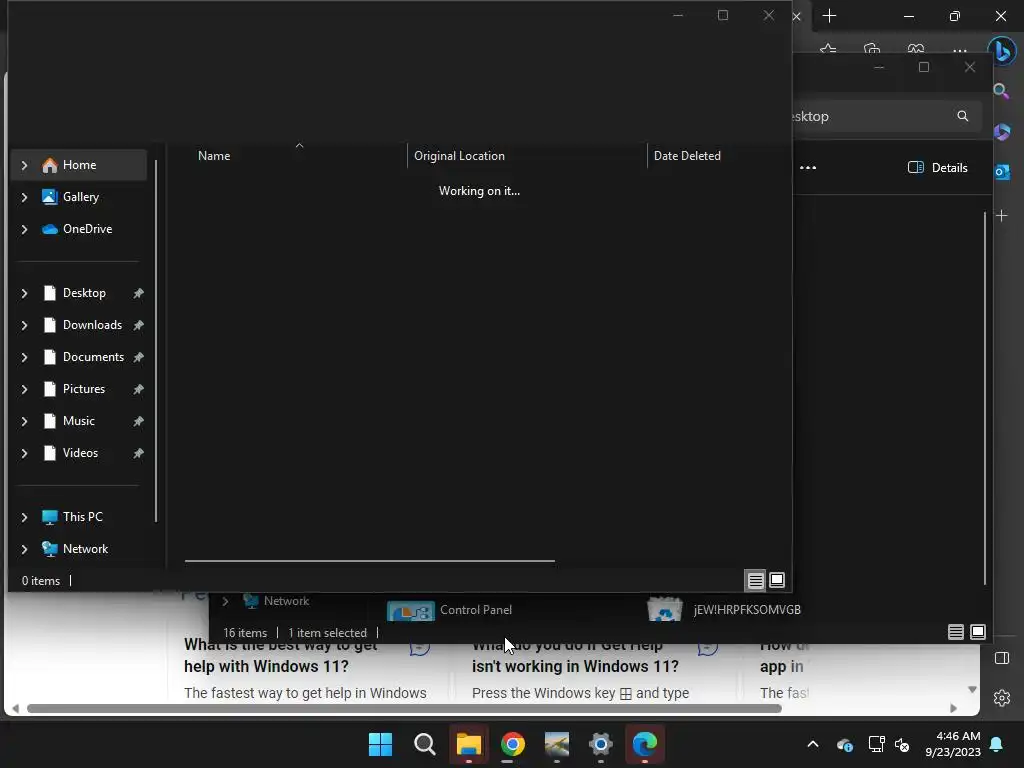Open the pinned Desktop folder

tap(84, 293)
